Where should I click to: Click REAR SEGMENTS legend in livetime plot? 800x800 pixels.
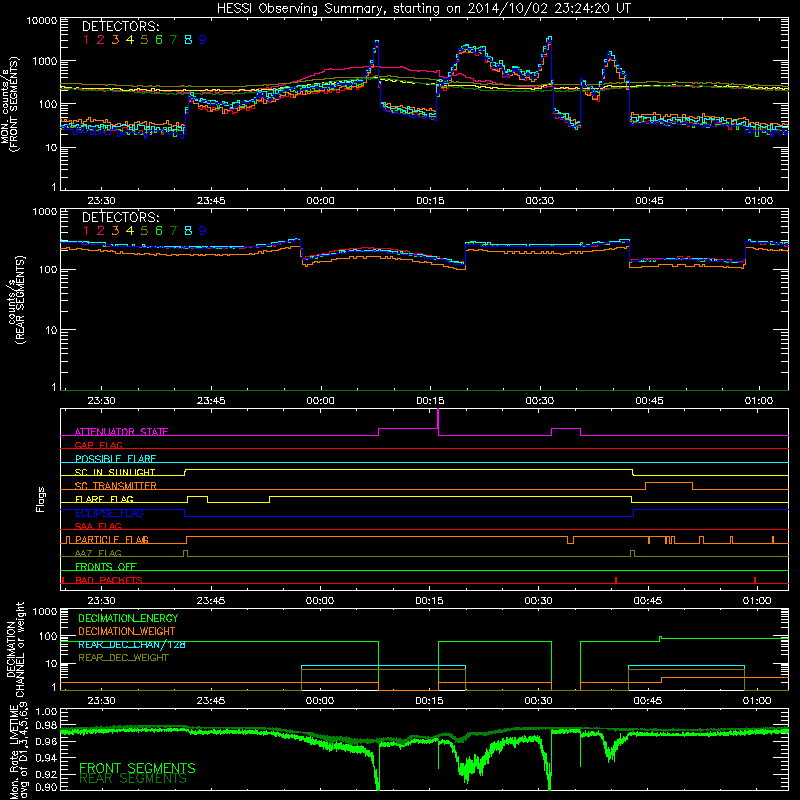[133, 779]
